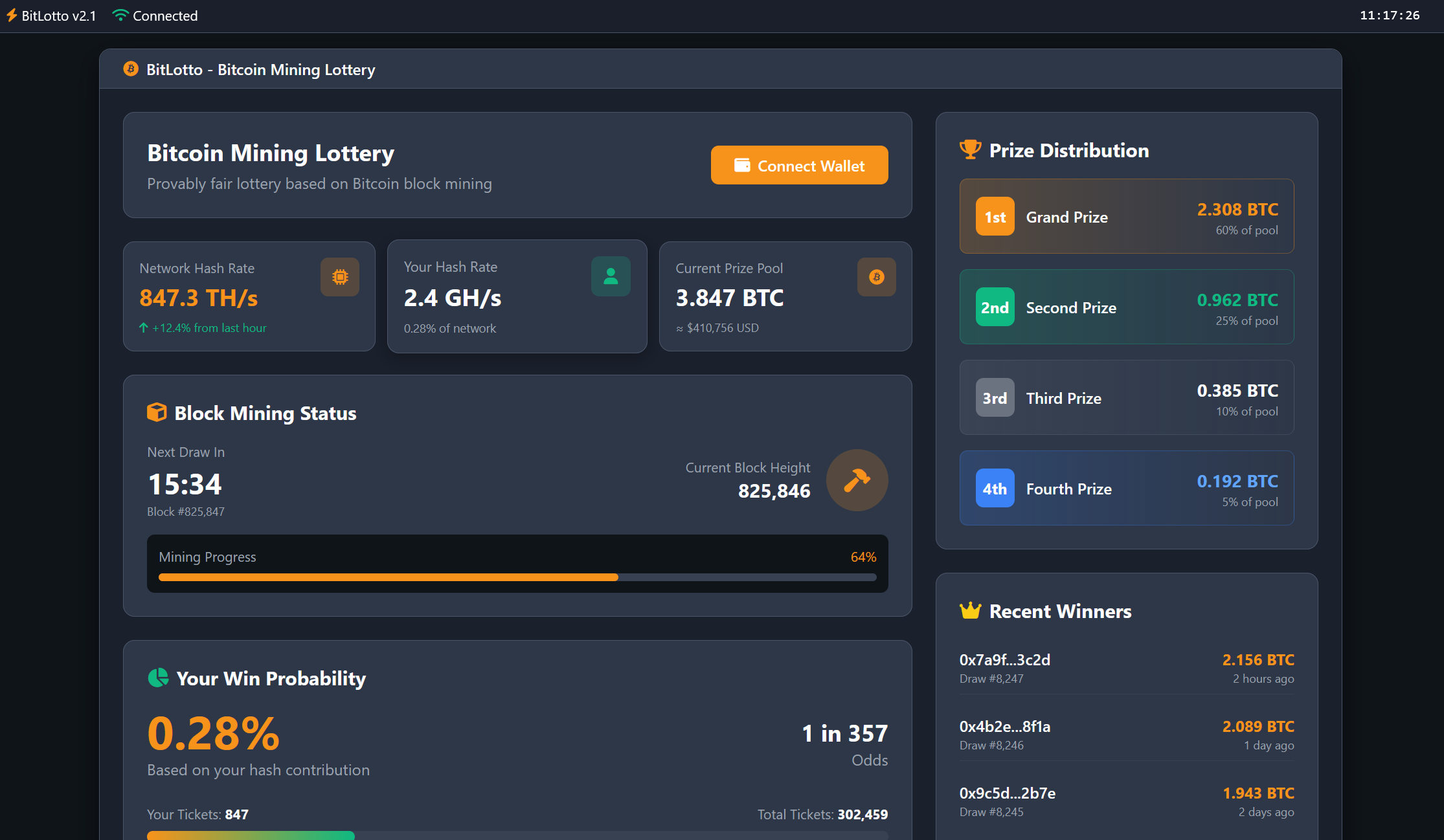Select winner 0x4b2e...8f1a entry

click(x=1126, y=734)
